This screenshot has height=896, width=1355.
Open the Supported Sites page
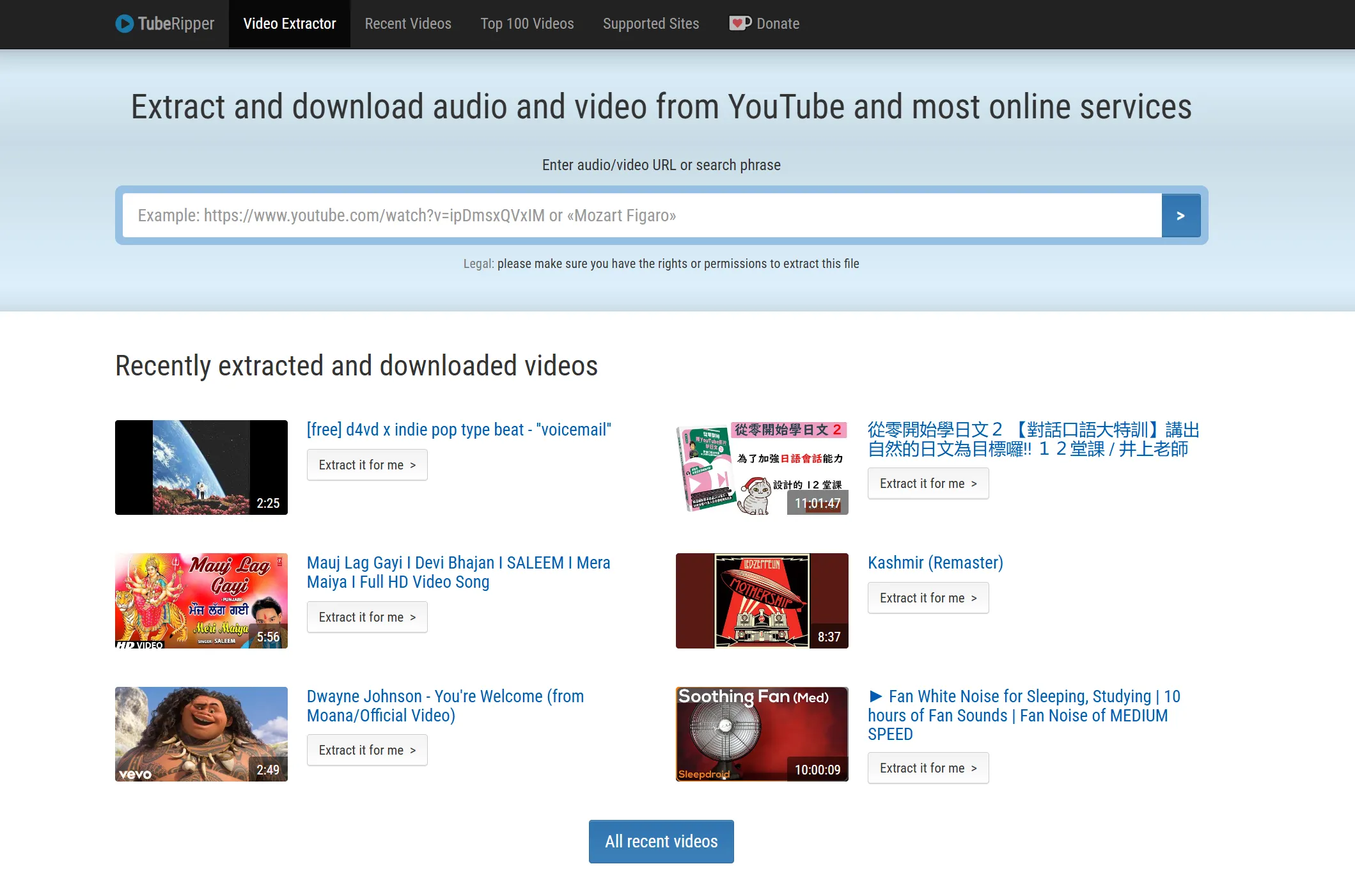point(650,24)
